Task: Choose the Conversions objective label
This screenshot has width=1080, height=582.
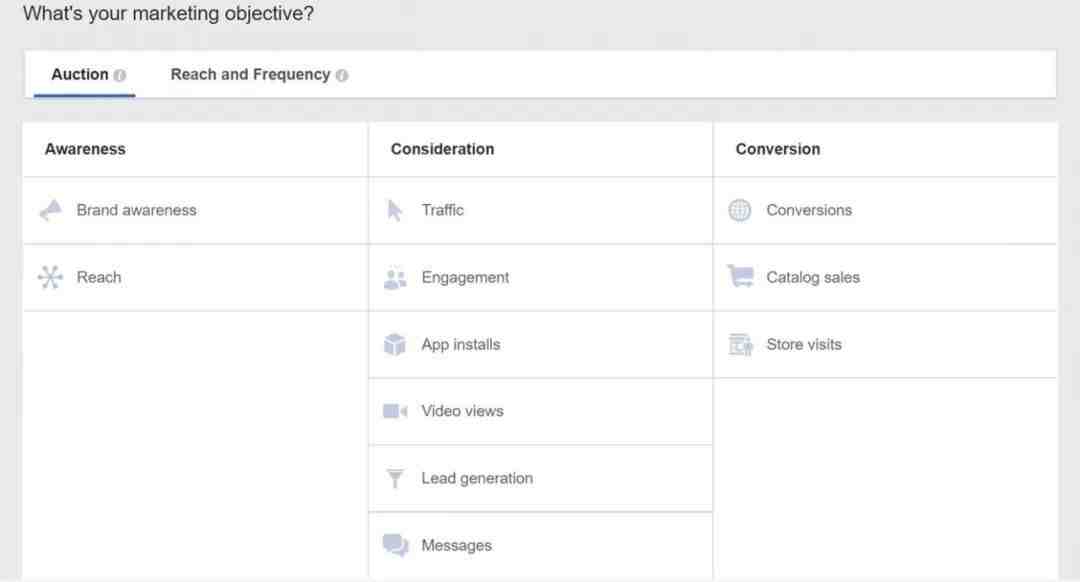Action: click(x=809, y=211)
